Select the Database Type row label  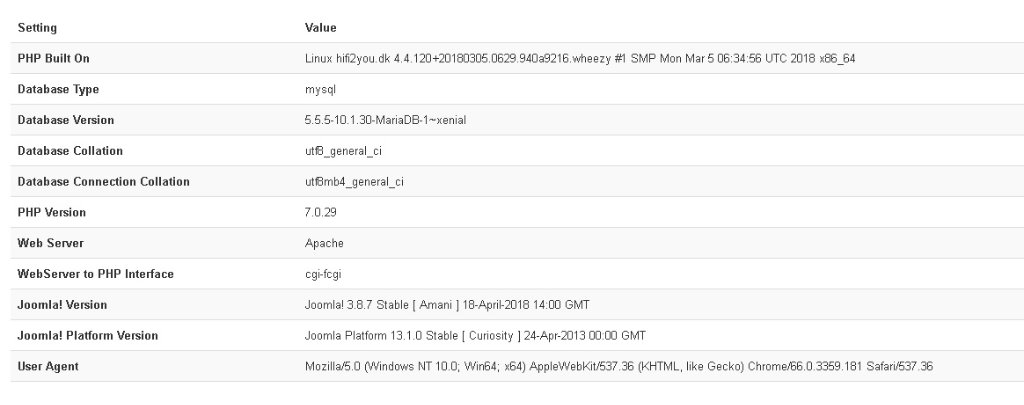tap(58, 89)
